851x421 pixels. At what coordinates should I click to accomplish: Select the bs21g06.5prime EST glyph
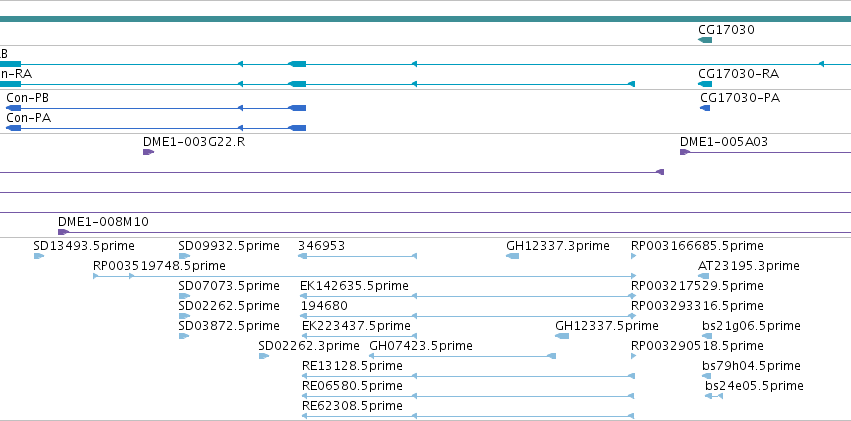(707, 336)
